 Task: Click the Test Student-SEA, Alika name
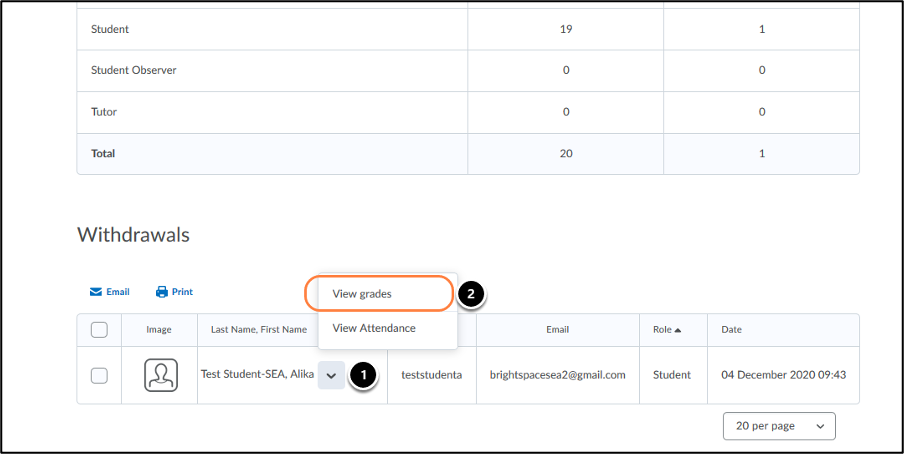(257, 374)
